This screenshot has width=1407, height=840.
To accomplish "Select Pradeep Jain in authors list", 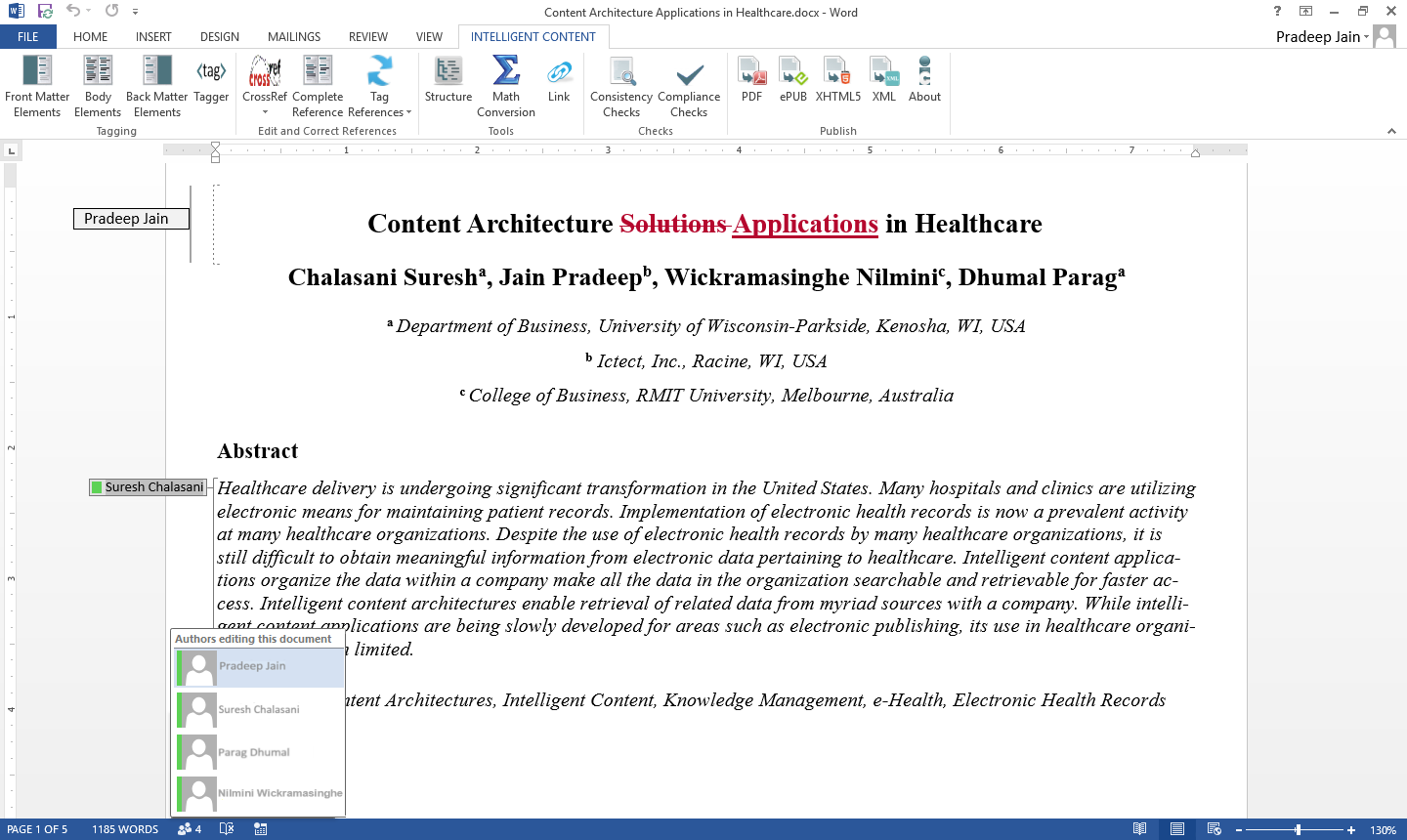I will click(260, 668).
